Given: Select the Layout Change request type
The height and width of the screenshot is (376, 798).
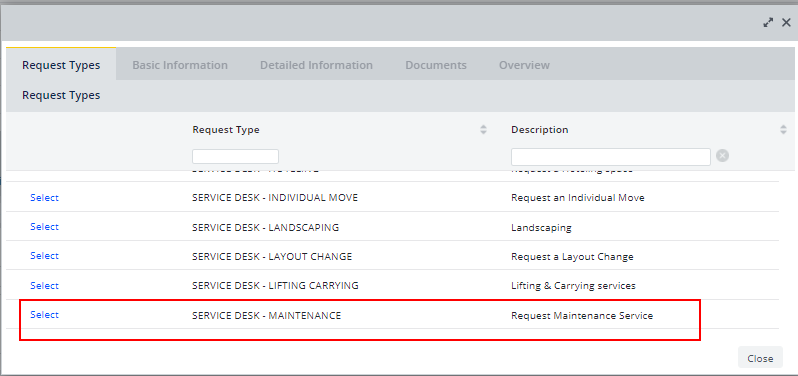Looking at the screenshot, I should (44, 255).
